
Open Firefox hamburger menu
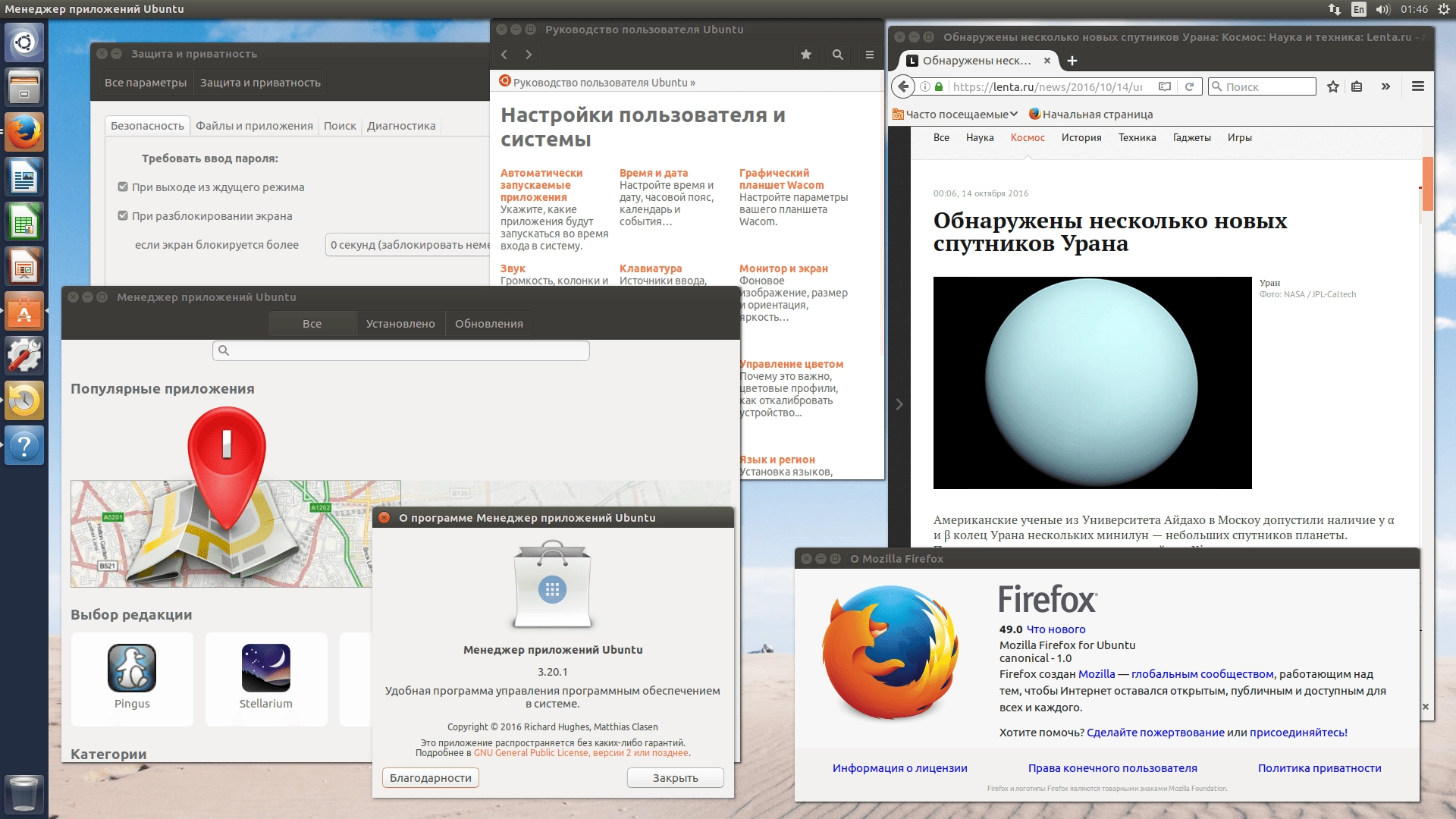pos(1418,86)
